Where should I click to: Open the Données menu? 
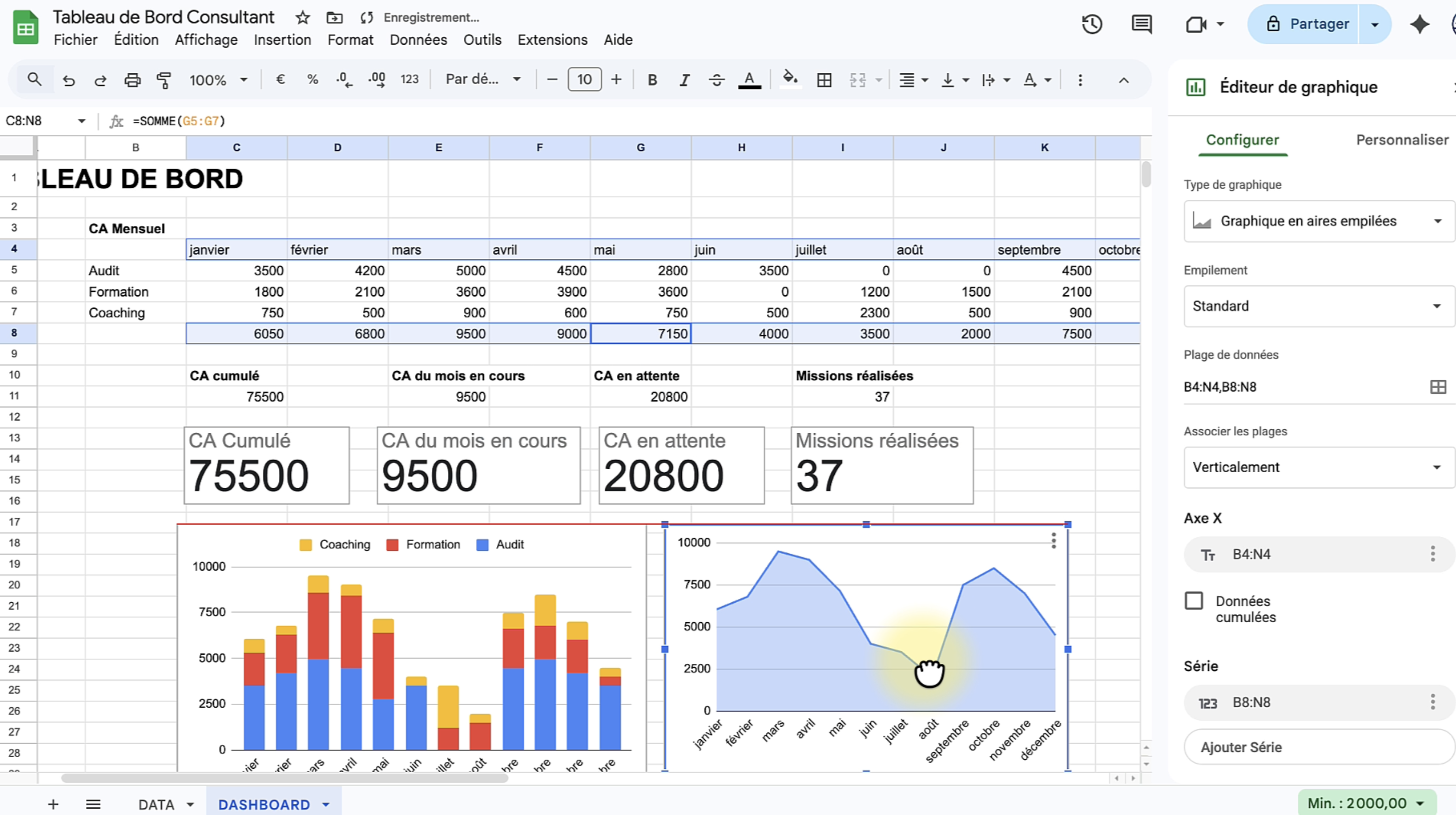[x=418, y=40]
